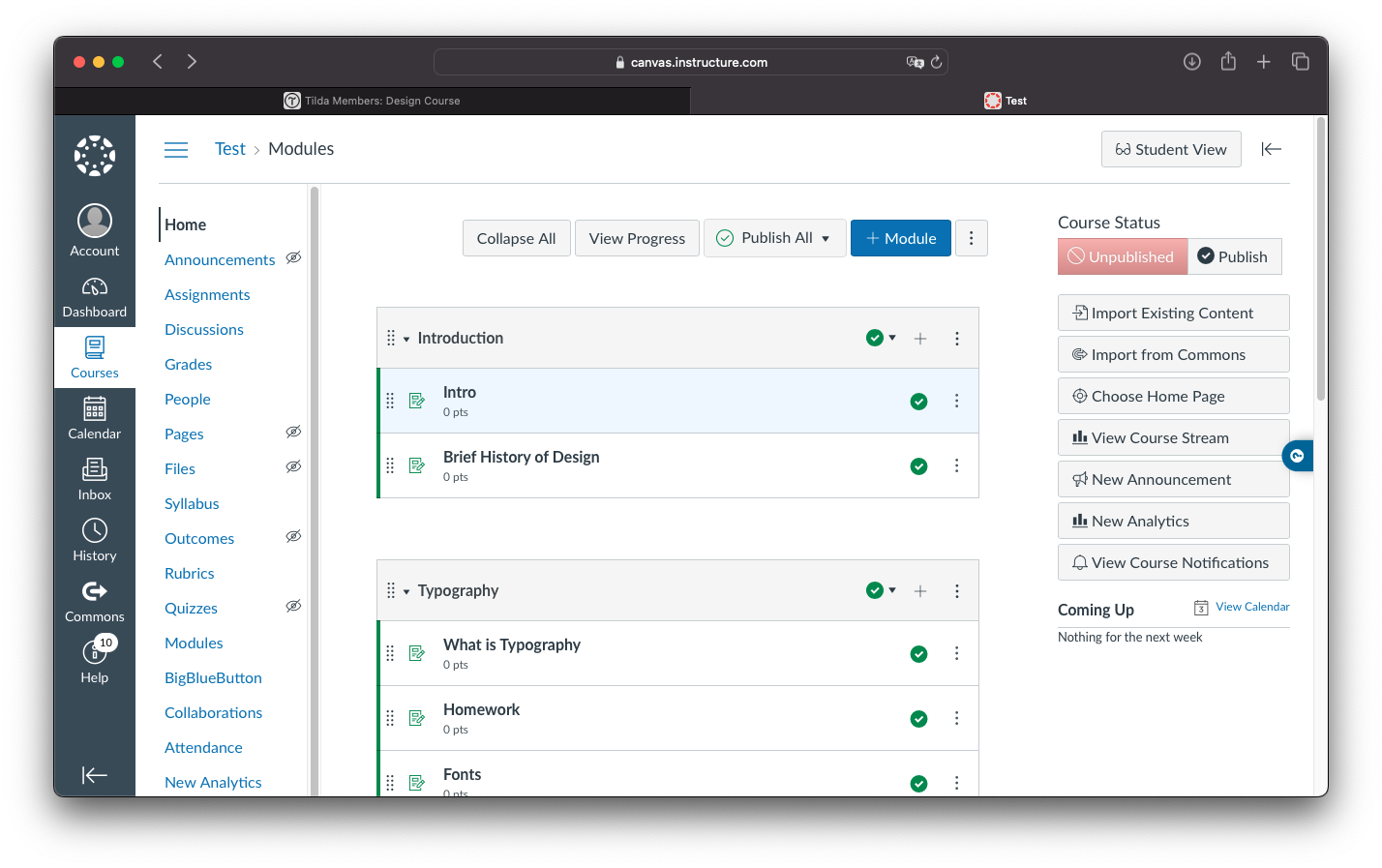Toggle publish status of Intro item
Viewport: 1382px width, 868px height.
(919, 402)
